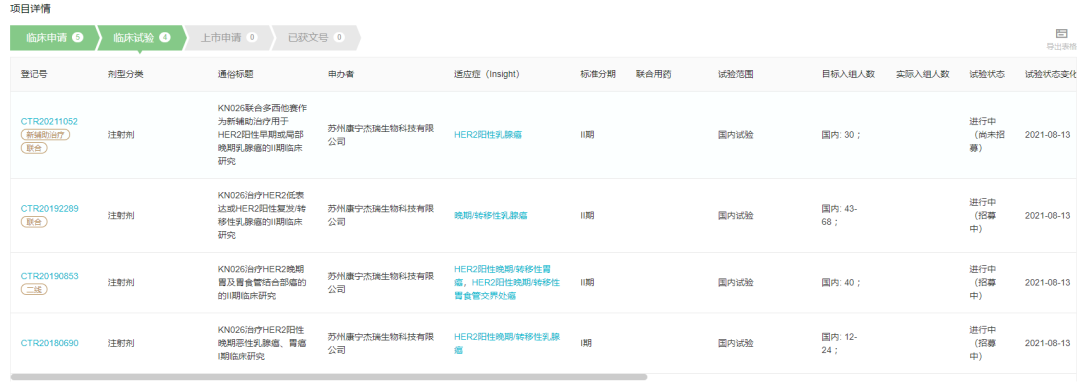Click the export table icon
Viewport: 1080px width, 384px height.
tap(1061, 34)
